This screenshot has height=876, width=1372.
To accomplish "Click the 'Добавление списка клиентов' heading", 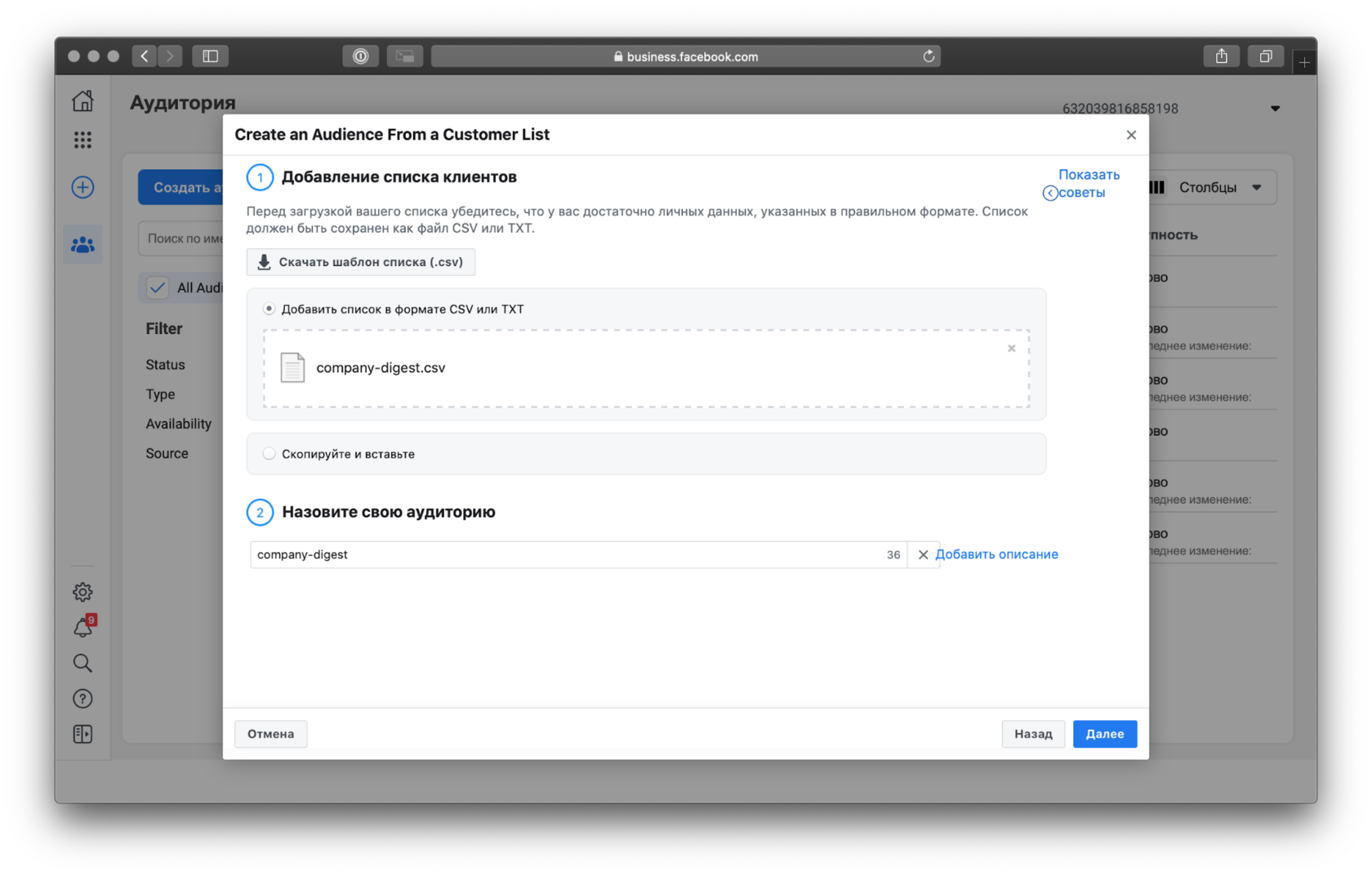I will [399, 177].
